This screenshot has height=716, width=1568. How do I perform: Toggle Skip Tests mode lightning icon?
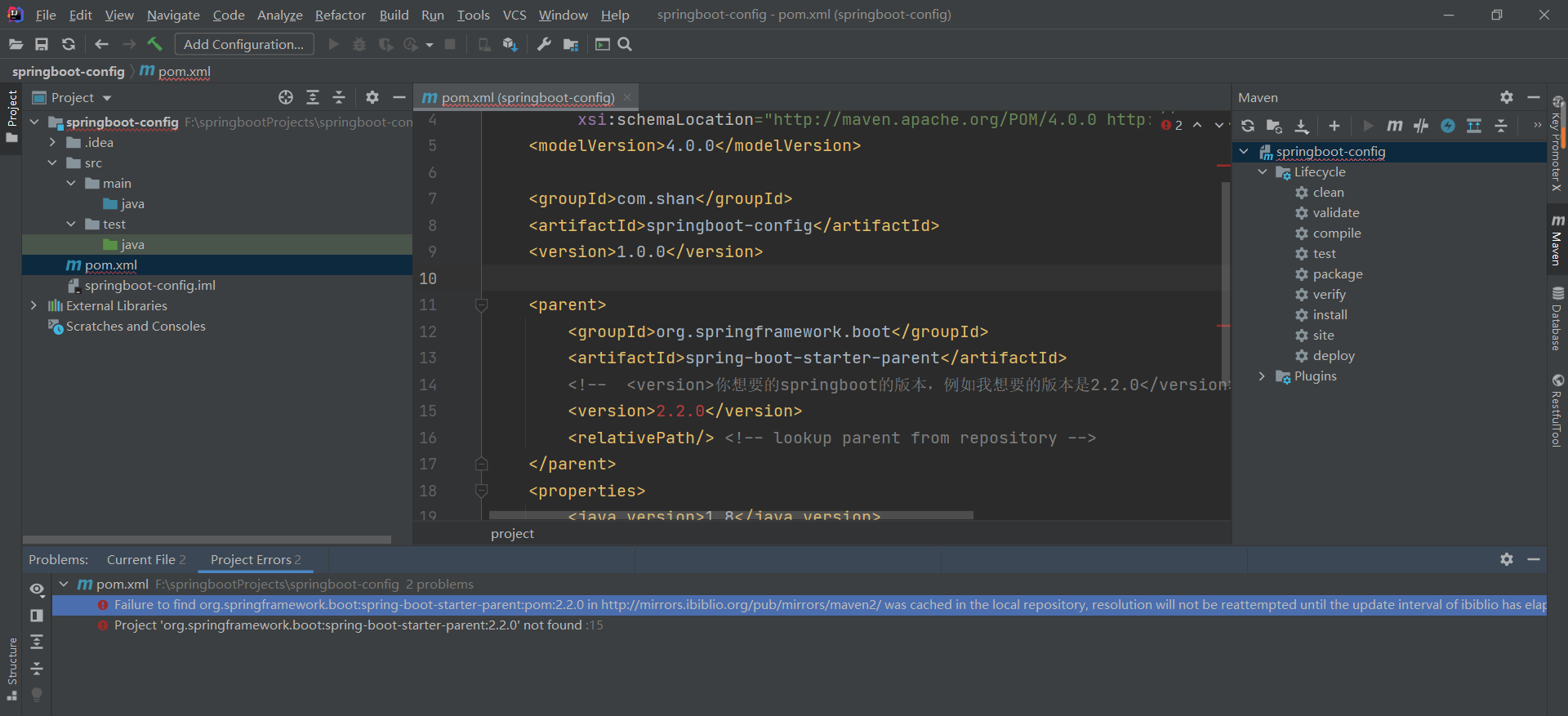[1448, 126]
